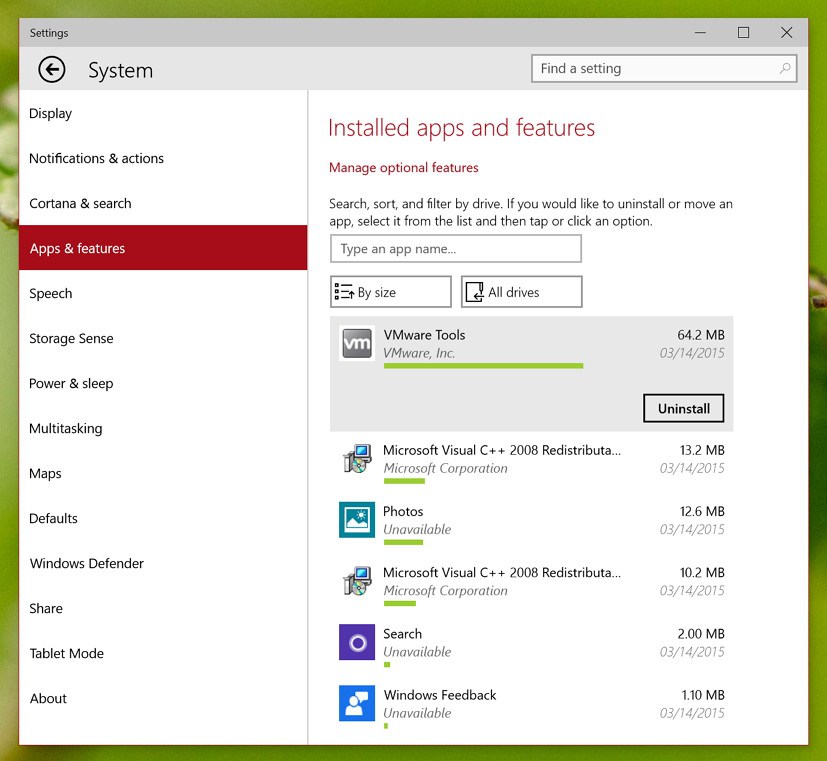The image size is (827, 761).
Task: Select the VMware Tools app name
Action: click(424, 335)
